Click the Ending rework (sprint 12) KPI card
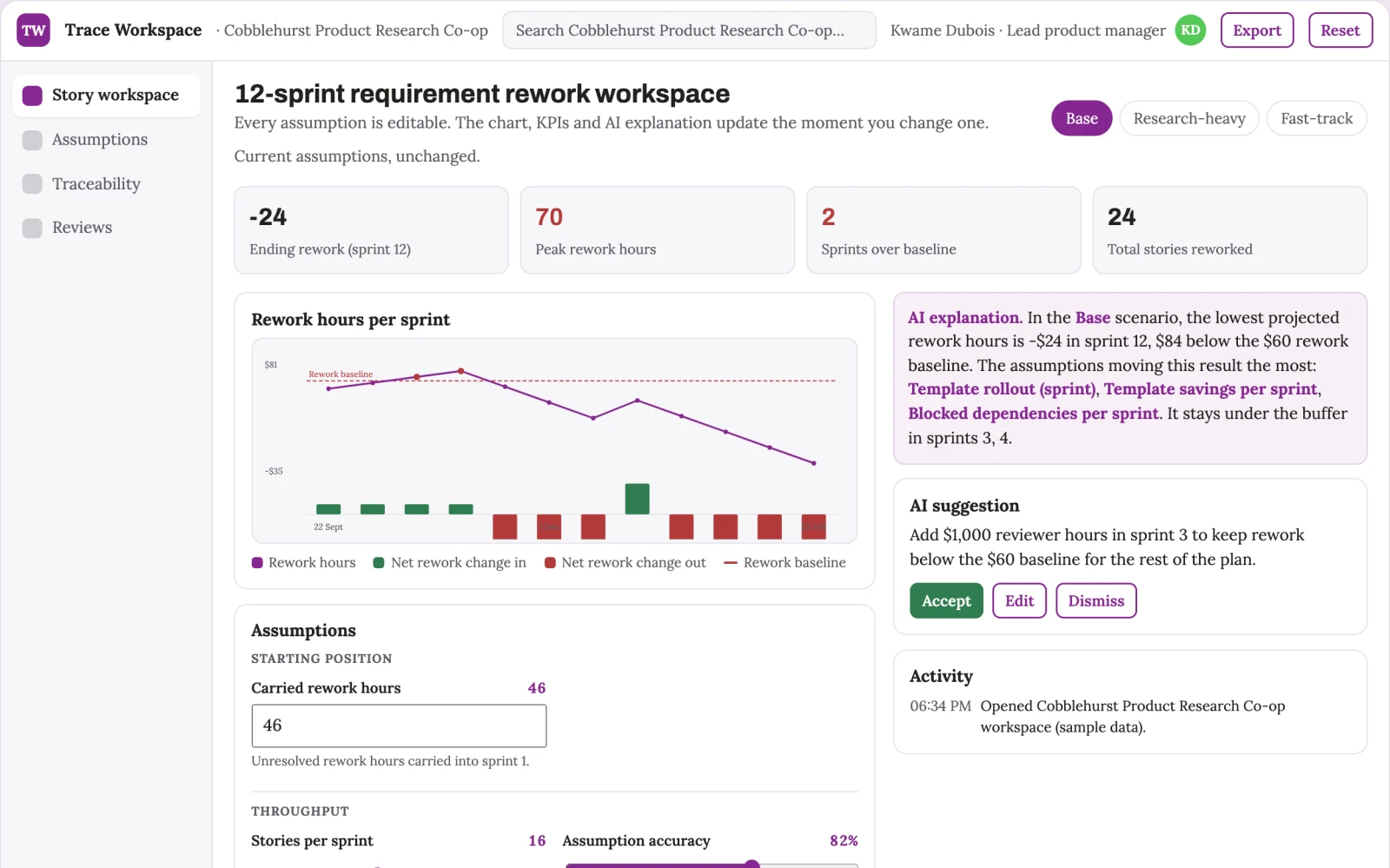The image size is (1390, 868). (x=371, y=230)
